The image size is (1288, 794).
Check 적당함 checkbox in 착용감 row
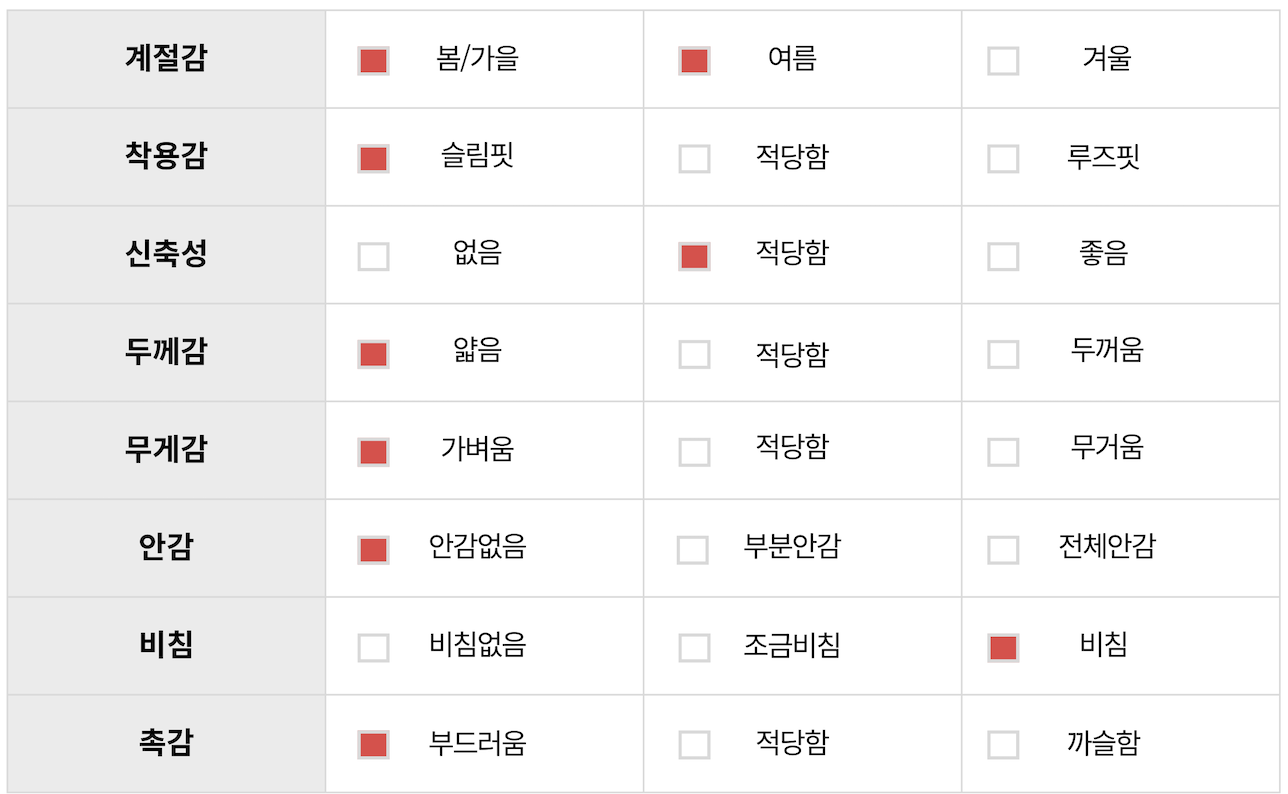pos(694,159)
